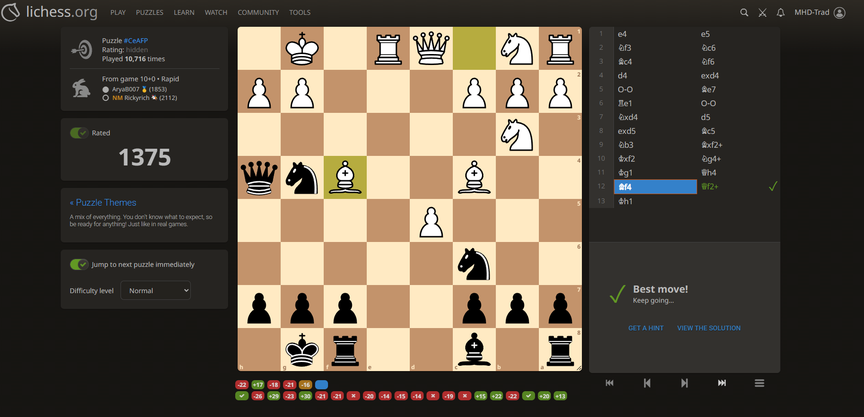Image resolution: width=864 pixels, height=417 pixels.
Task: Select the white rook on e1
Action: pos(388,48)
